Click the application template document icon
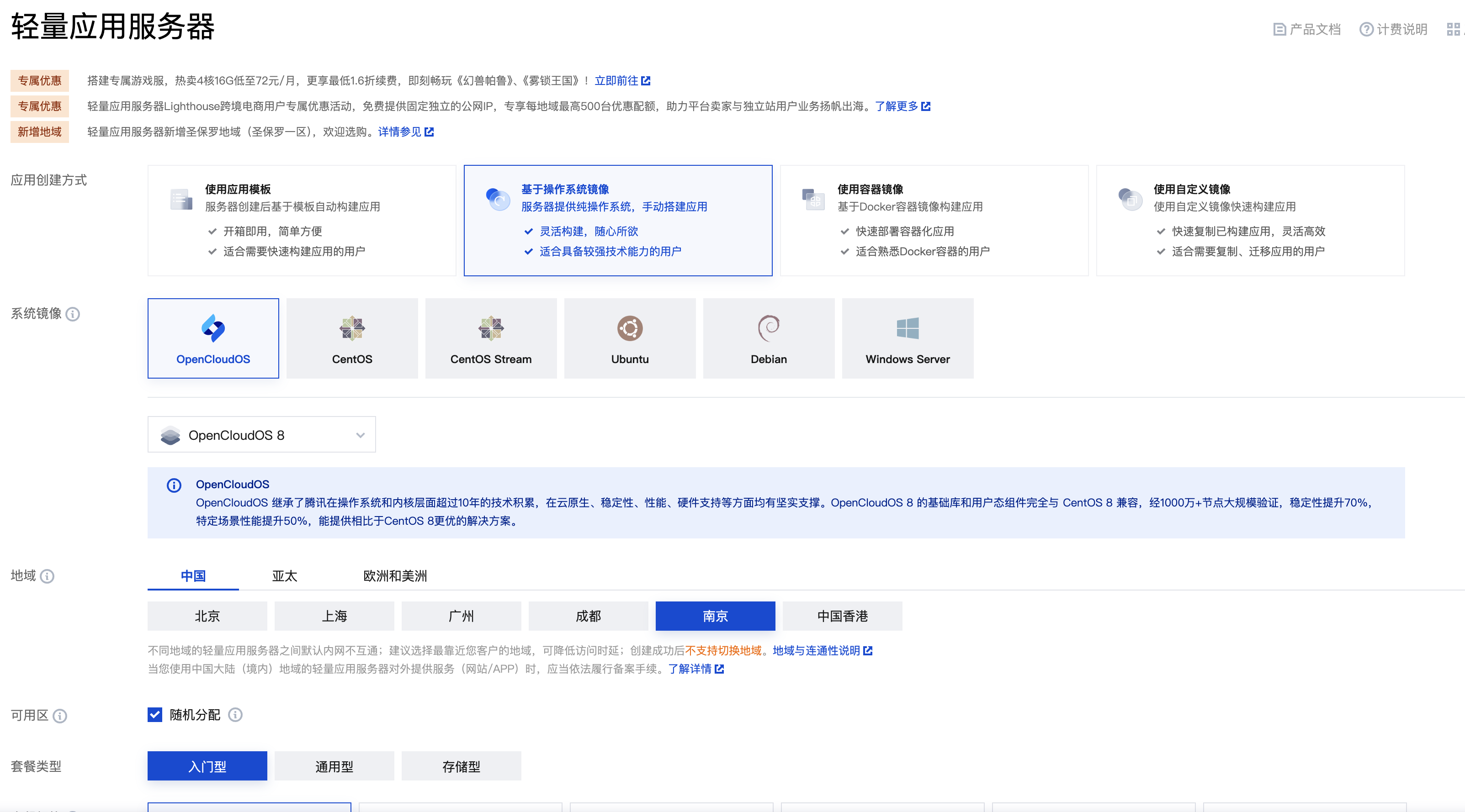The height and width of the screenshot is (812, 1465). pyautogui.click(x=181, y=199)
